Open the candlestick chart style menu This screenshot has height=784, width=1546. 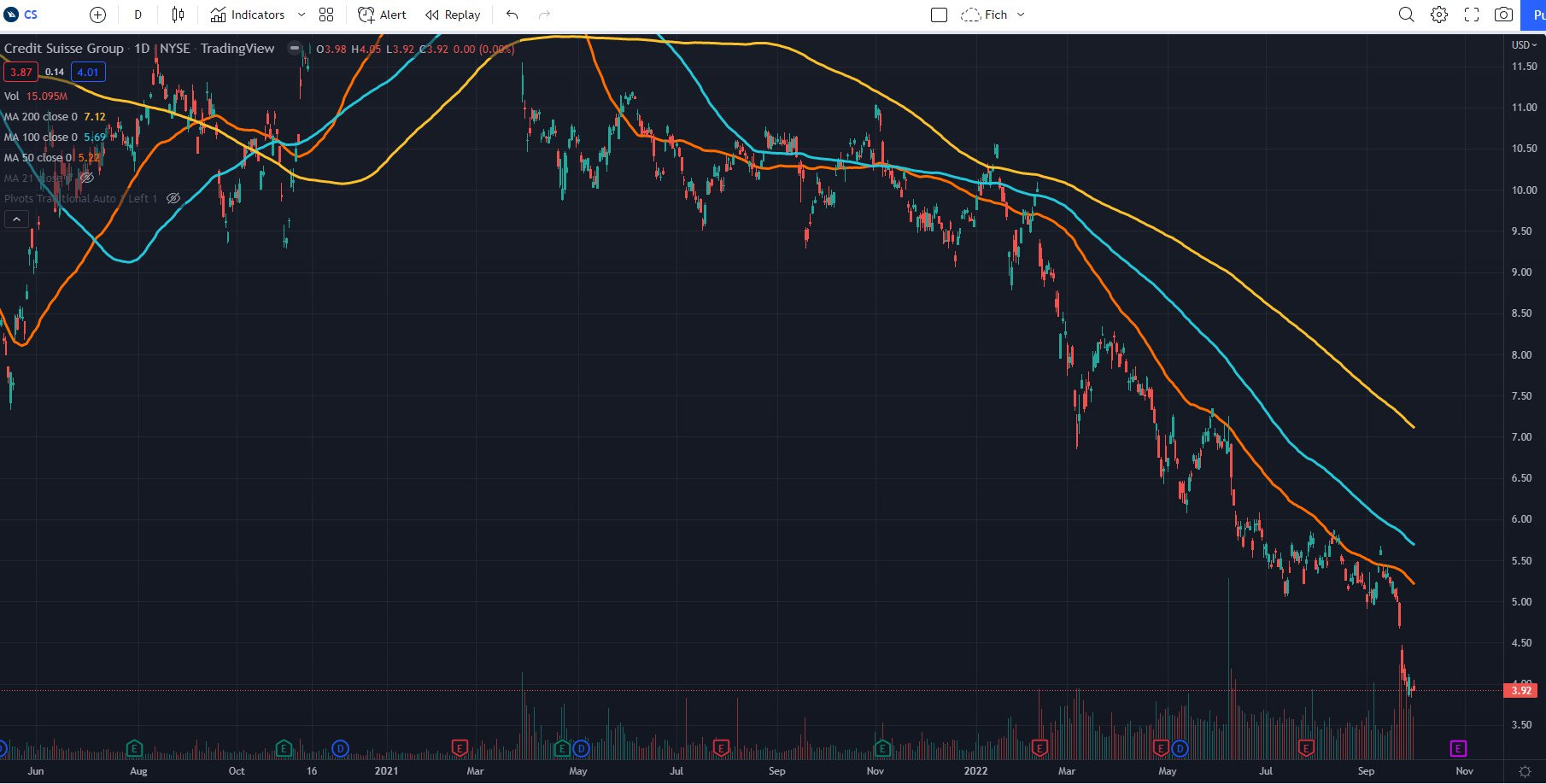pyautogui.click(x=178, y=15)
